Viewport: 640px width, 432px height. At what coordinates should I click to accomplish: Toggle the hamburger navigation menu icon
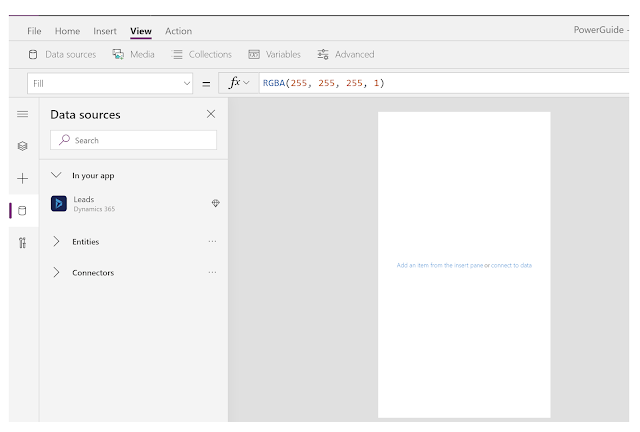click(x=23, y=114)
